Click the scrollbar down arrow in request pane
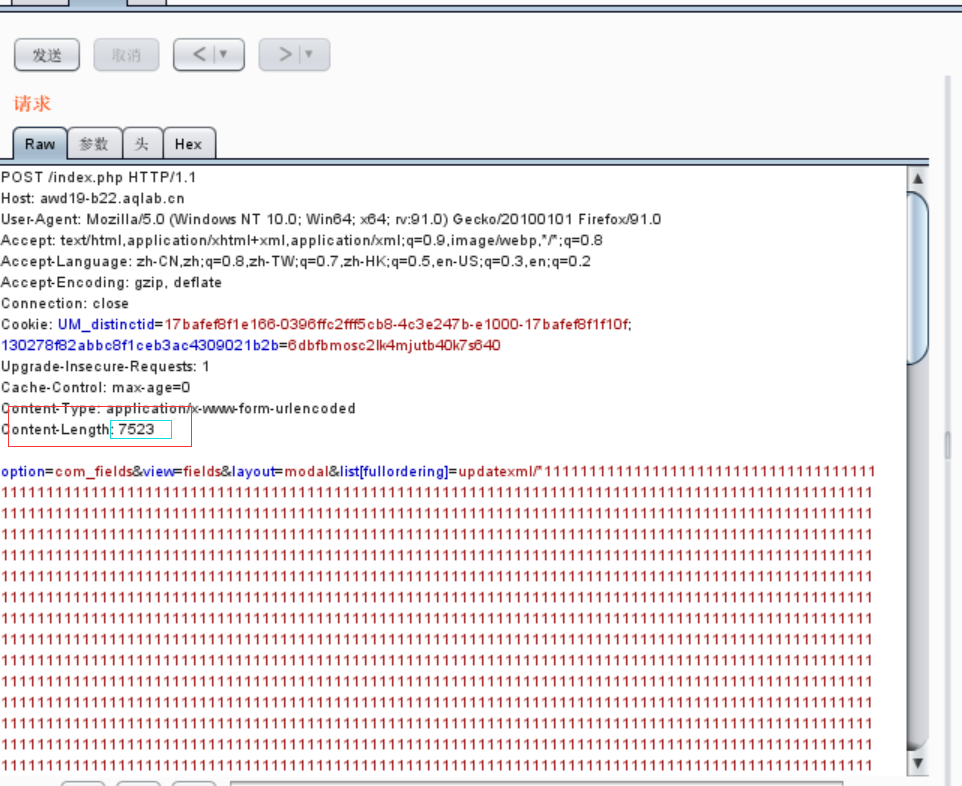 coord(918,763)
